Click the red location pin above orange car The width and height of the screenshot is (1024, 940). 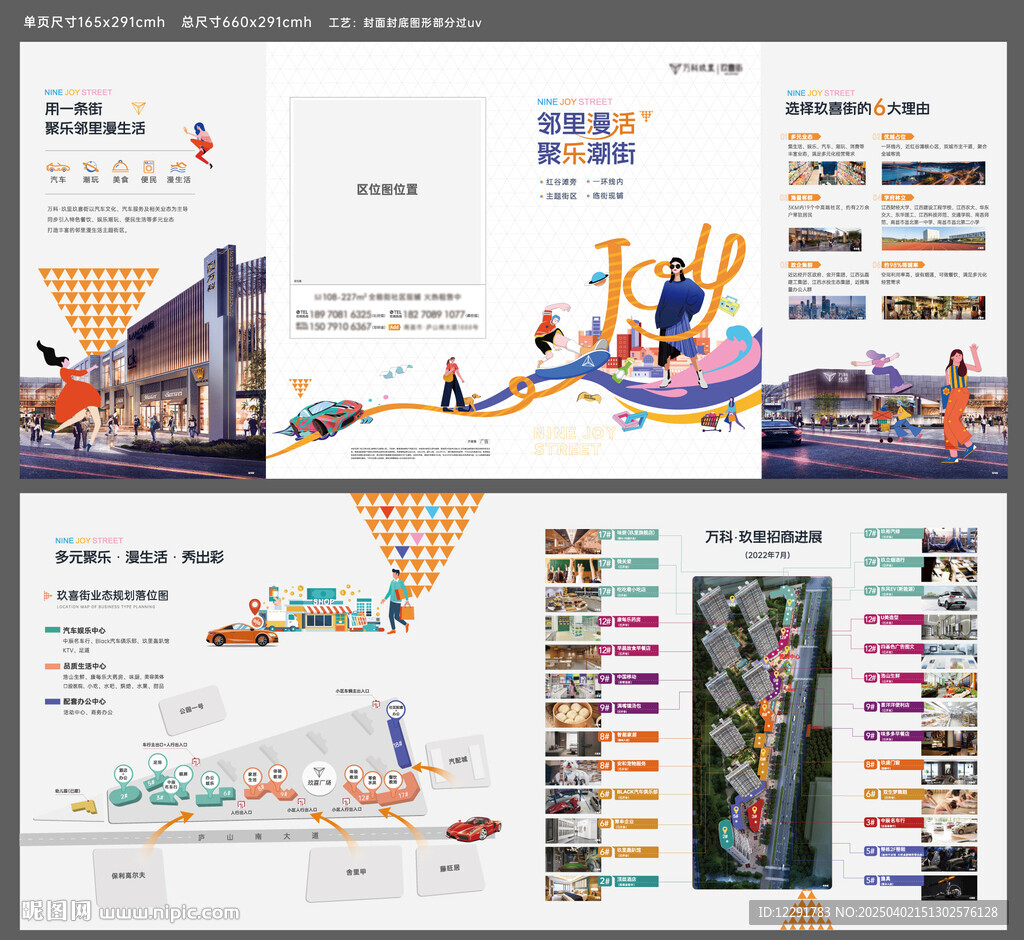[255, 608]
